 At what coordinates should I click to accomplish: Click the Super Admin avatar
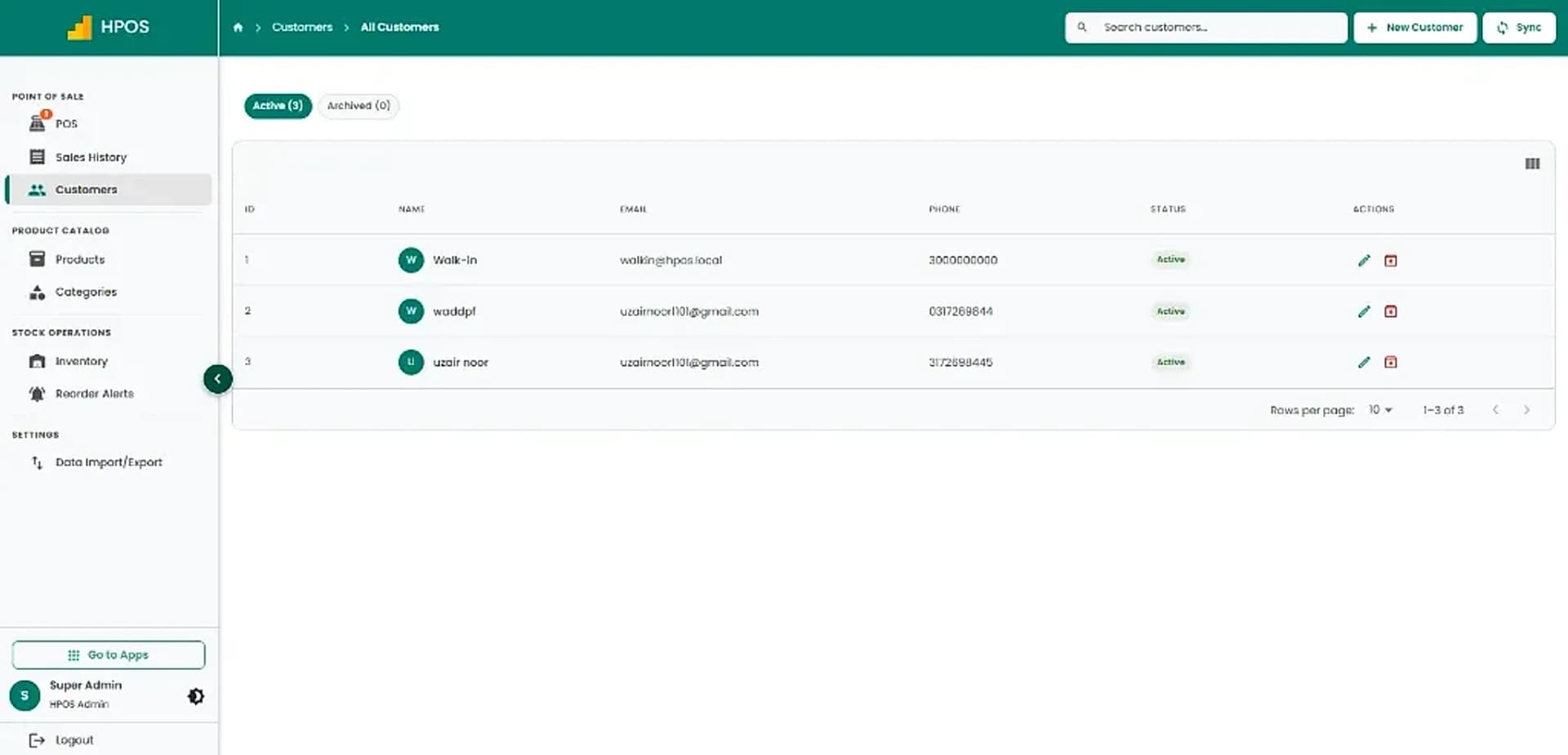[x=24, y=695]
